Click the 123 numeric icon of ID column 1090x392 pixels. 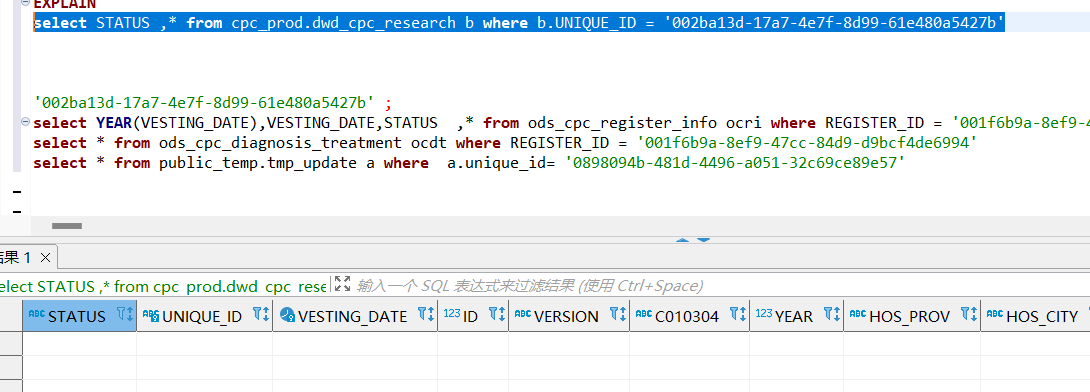452,313
